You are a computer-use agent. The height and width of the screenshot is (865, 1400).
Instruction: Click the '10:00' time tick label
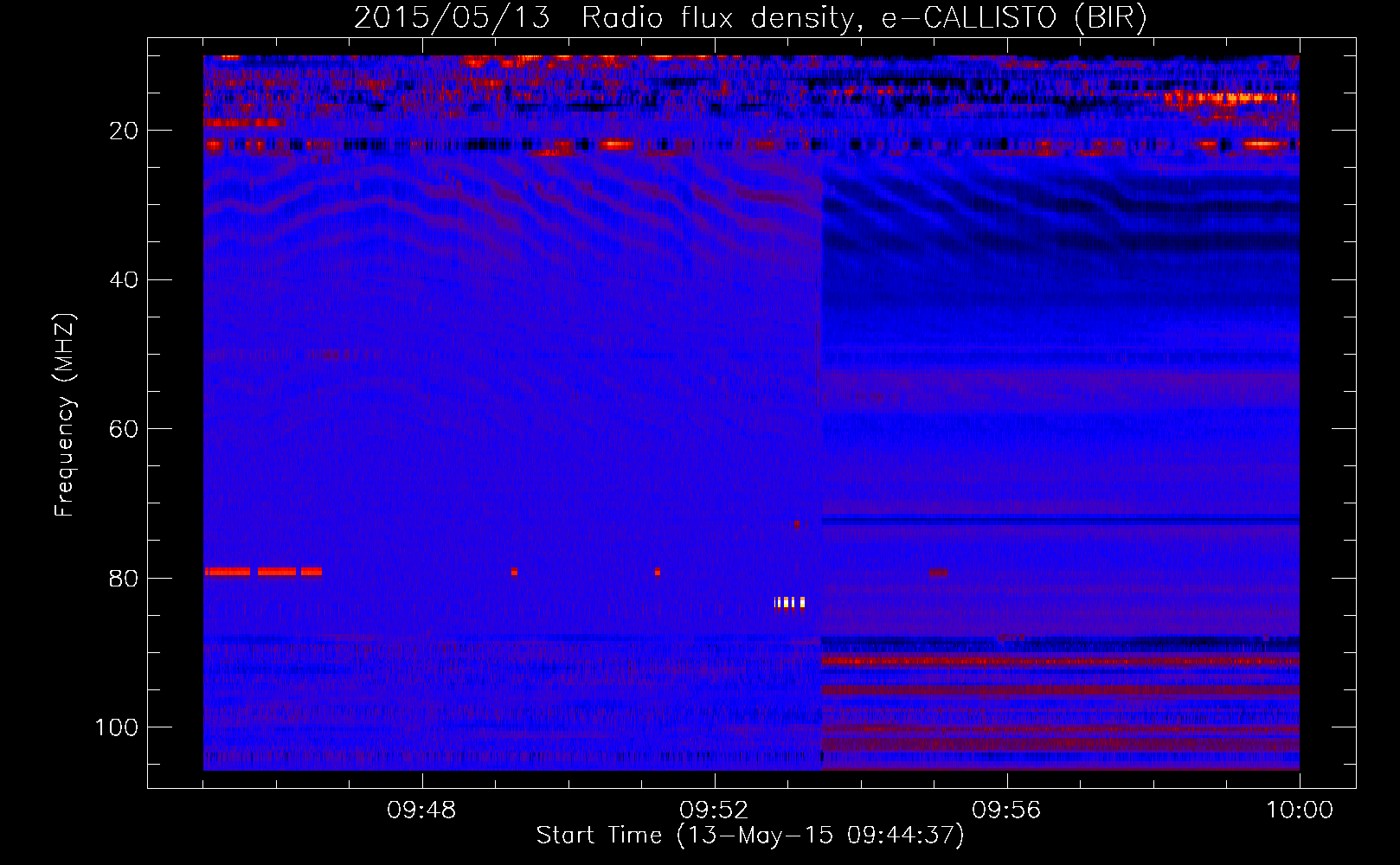point(1300,811)
